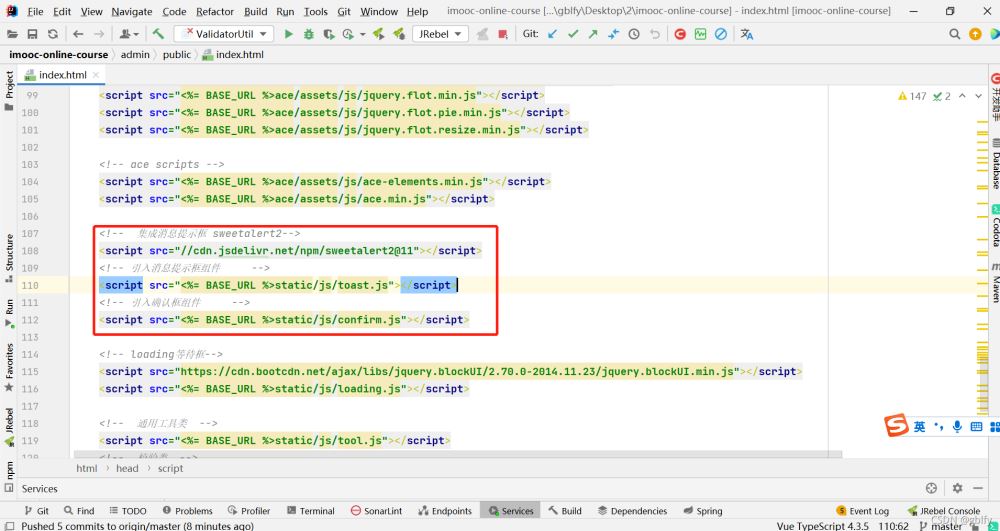Toggle Favorites tool window
The width and height of the screenshot is (1000, 531).
pos(9,367)
